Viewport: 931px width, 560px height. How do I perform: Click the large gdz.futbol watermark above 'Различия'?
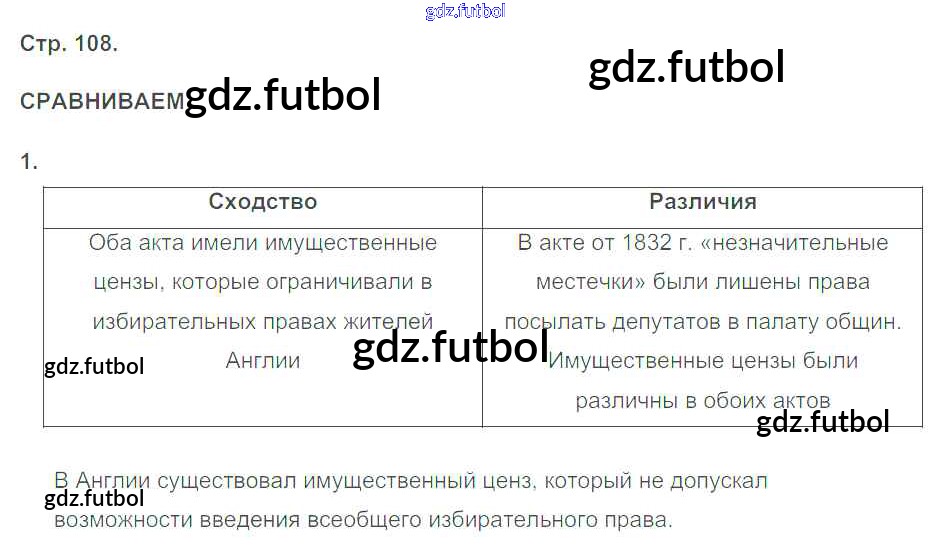point(686,68)
